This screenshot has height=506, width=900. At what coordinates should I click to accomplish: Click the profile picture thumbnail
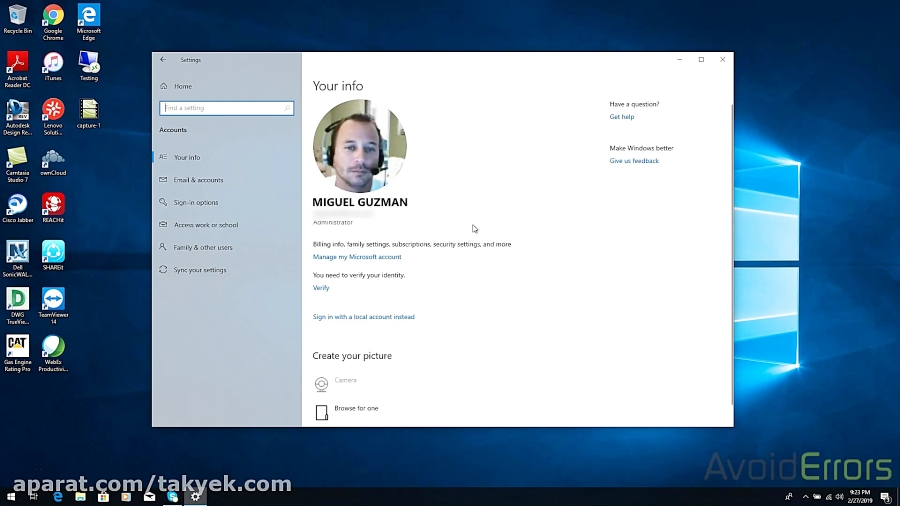coord(359,146)
